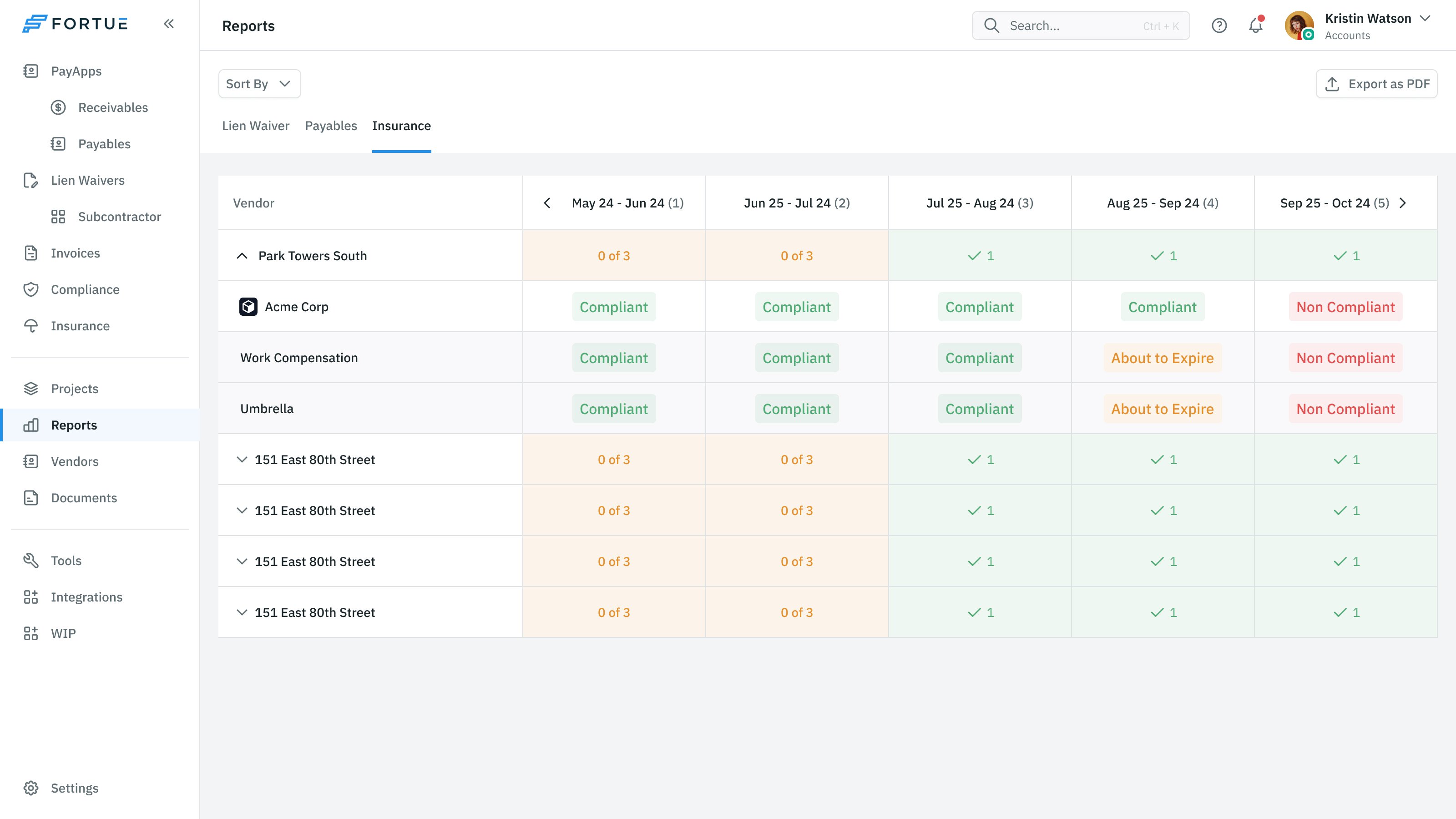Select the Insurance report tab
Image resolution: width=1456 pixels, height=819 pixels.
(401, 126)
